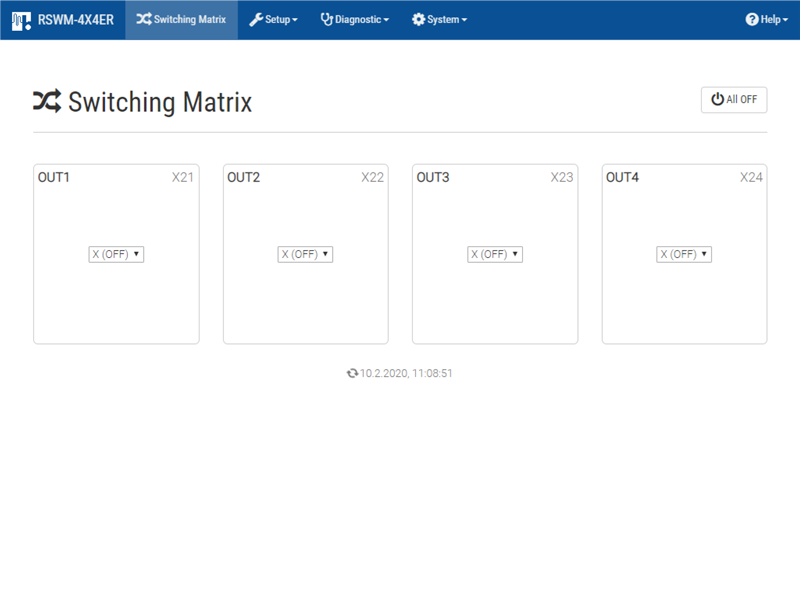Open the OUT2 input selector dropdown
The width and height of the screenshot is (800, 598).
(305, 254)
